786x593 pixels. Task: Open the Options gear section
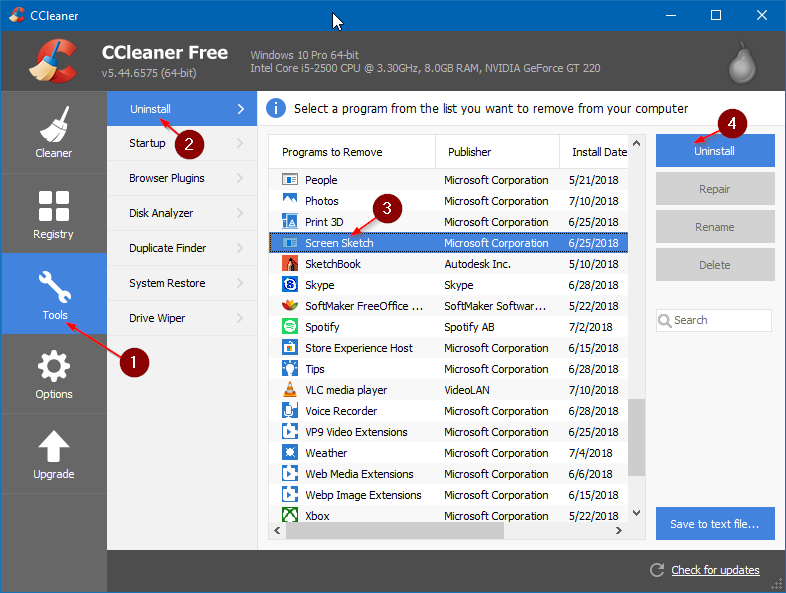(x=54, y=374)
